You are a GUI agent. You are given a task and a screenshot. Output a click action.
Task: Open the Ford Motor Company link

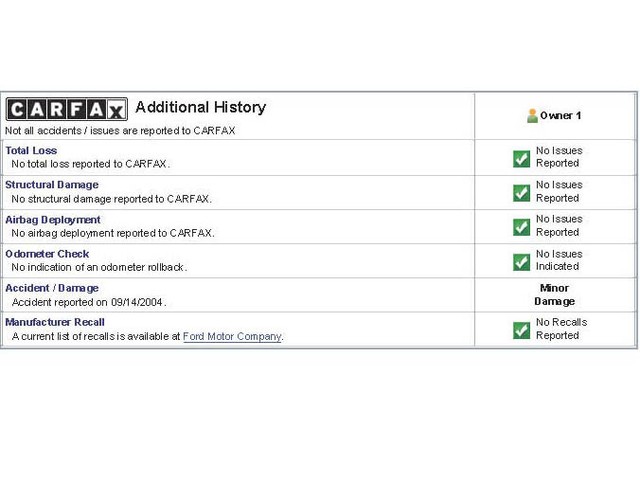coord(232,337)
